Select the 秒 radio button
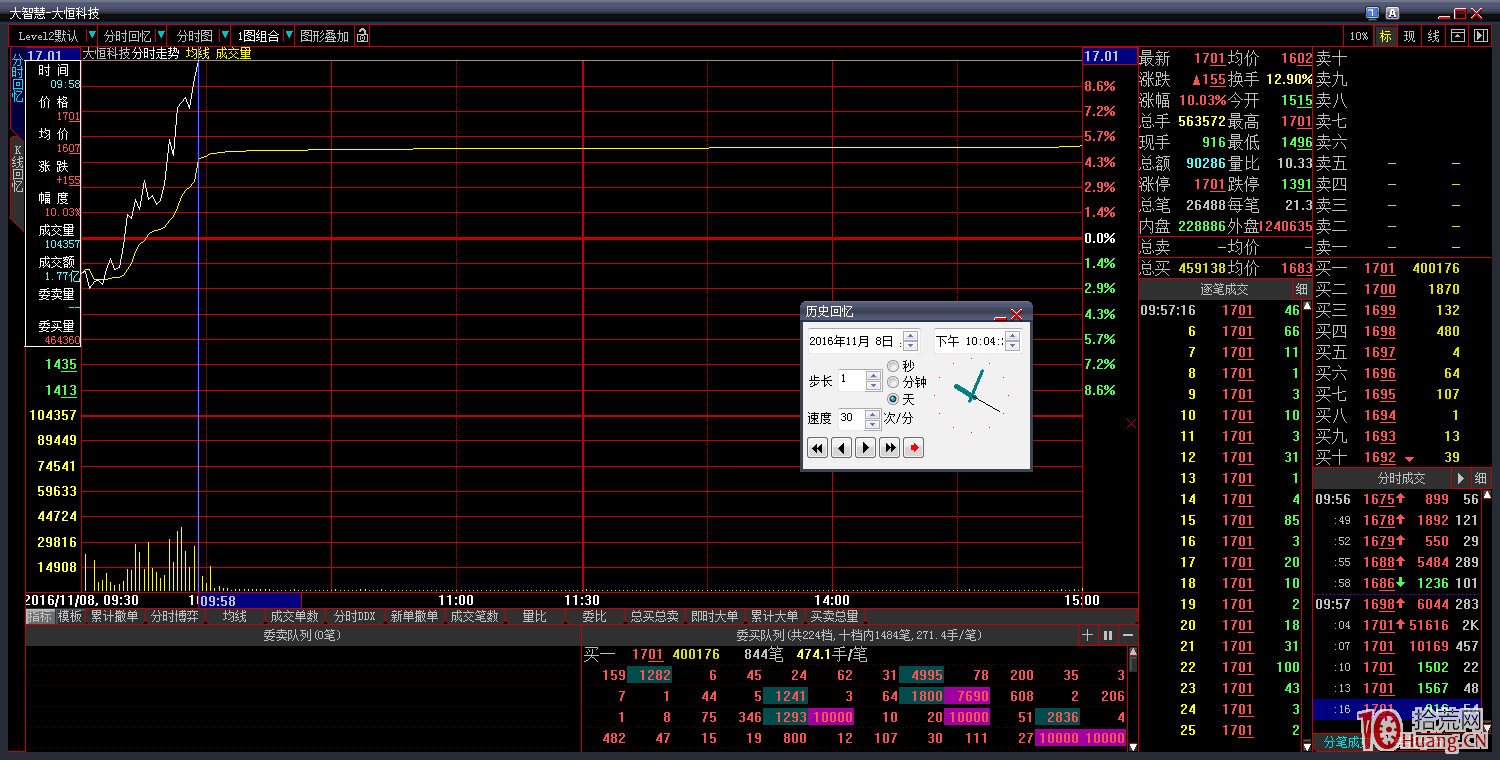Viewport: 1500px width, 760px height. pyautogui.click(x=894, y=366)
